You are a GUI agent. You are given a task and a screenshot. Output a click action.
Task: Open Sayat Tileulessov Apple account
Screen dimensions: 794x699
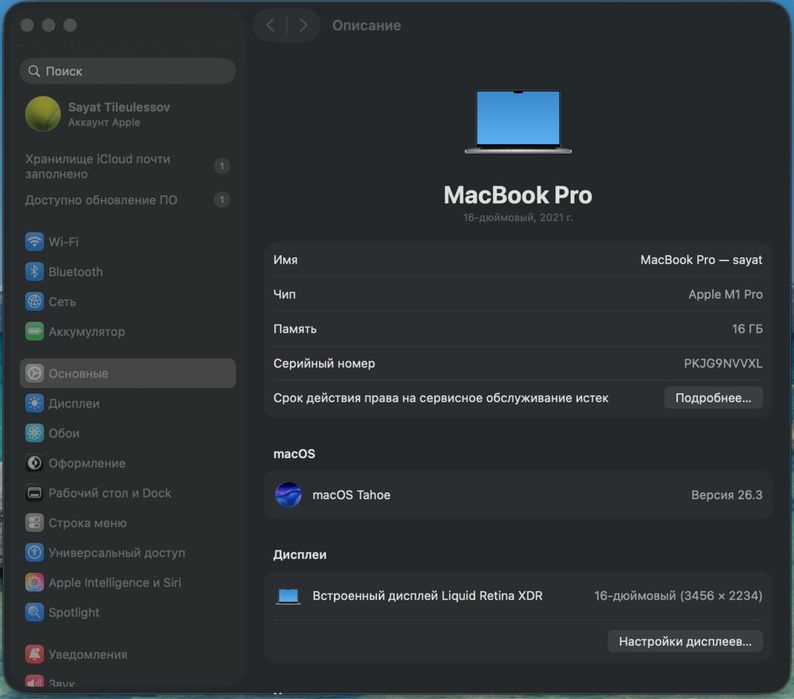(128, 114)
